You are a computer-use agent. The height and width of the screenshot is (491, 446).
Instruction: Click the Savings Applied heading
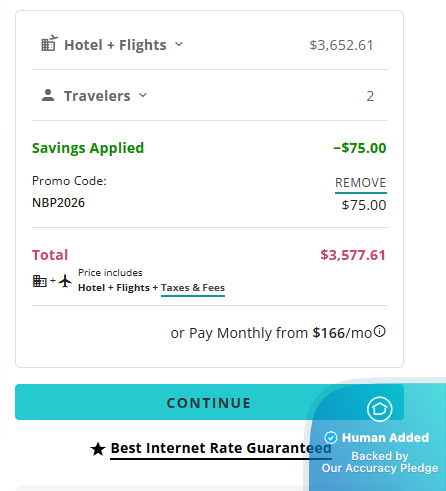point(88,148)
